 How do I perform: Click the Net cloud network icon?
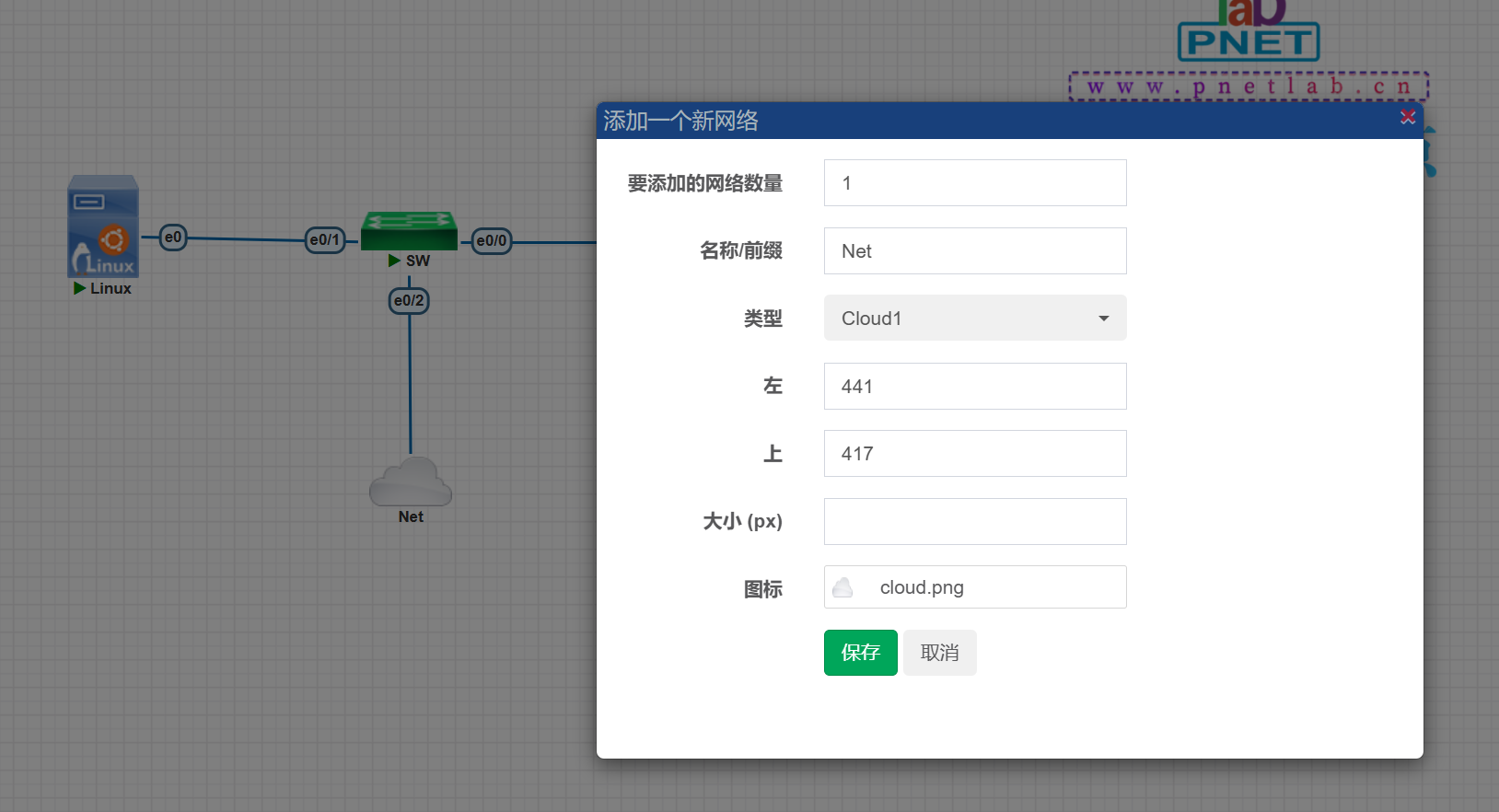click(411, 481)
